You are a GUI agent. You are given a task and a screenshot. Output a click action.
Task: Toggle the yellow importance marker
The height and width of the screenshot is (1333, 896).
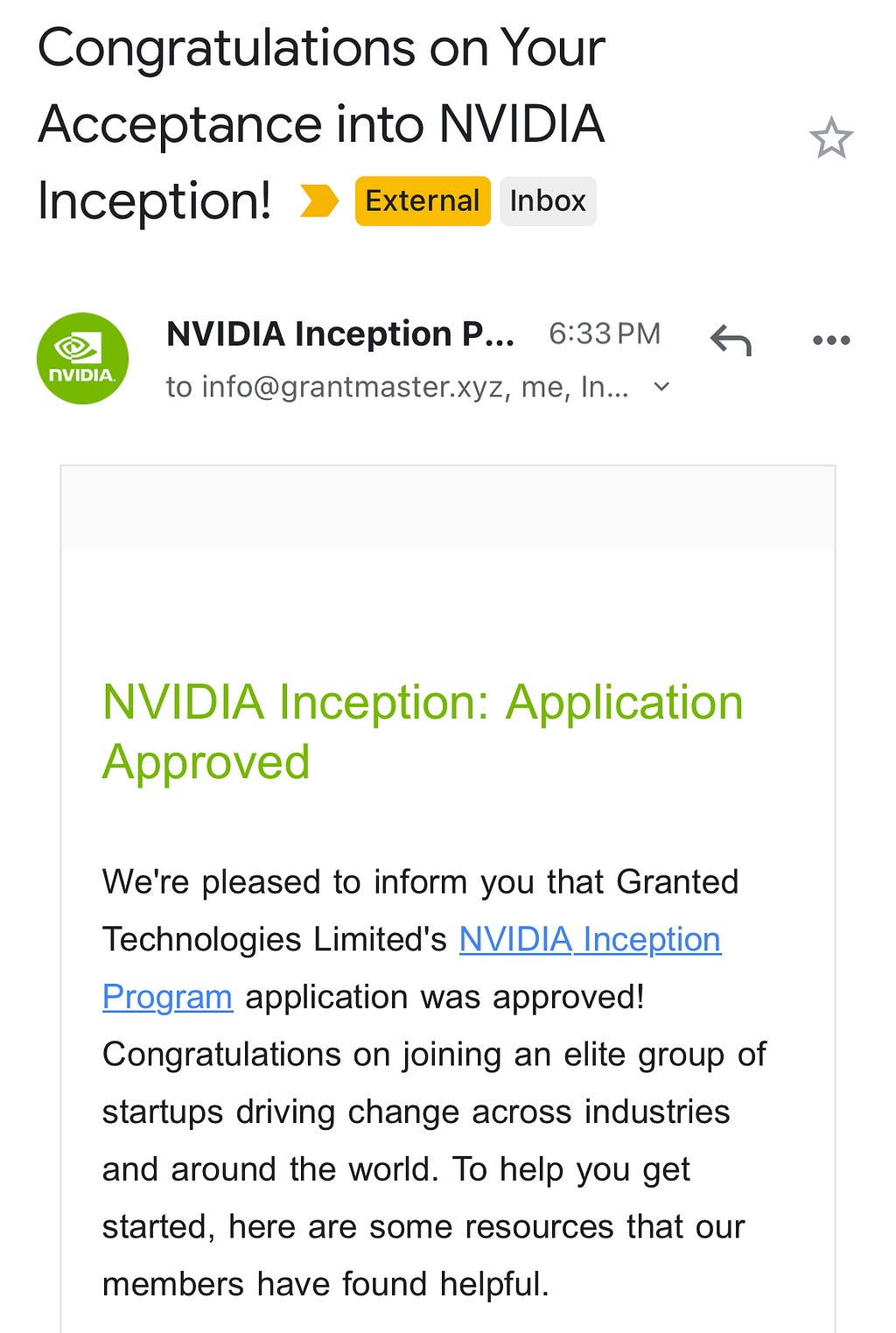(x=318, y=200)
